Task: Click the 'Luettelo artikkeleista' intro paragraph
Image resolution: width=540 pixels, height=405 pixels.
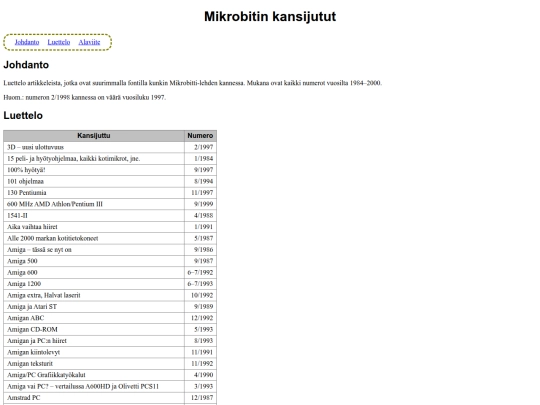Action: pos(193,83)
